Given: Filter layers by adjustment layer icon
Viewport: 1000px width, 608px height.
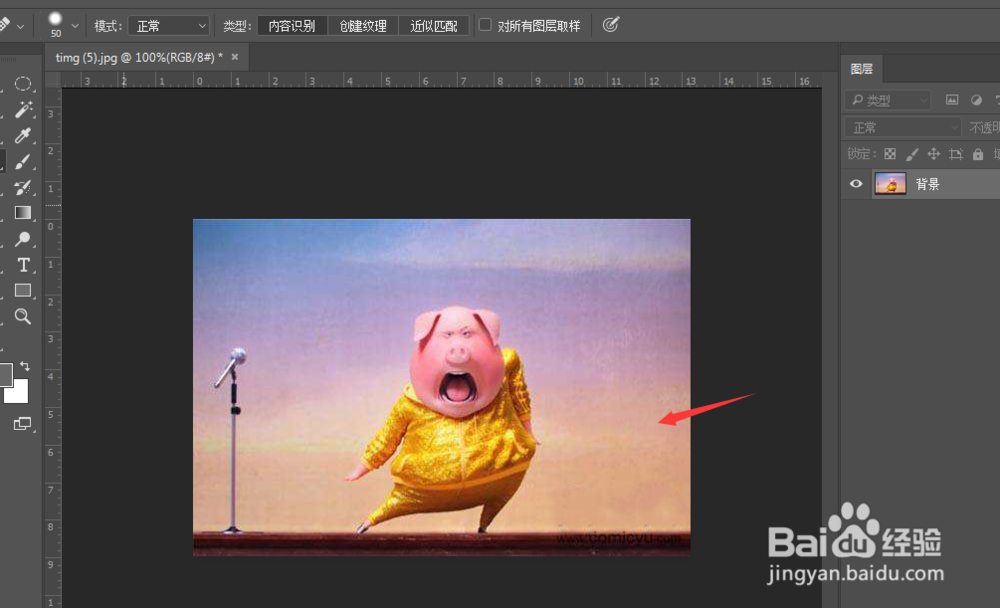Looking at the screenshot, I should [976, 100].
